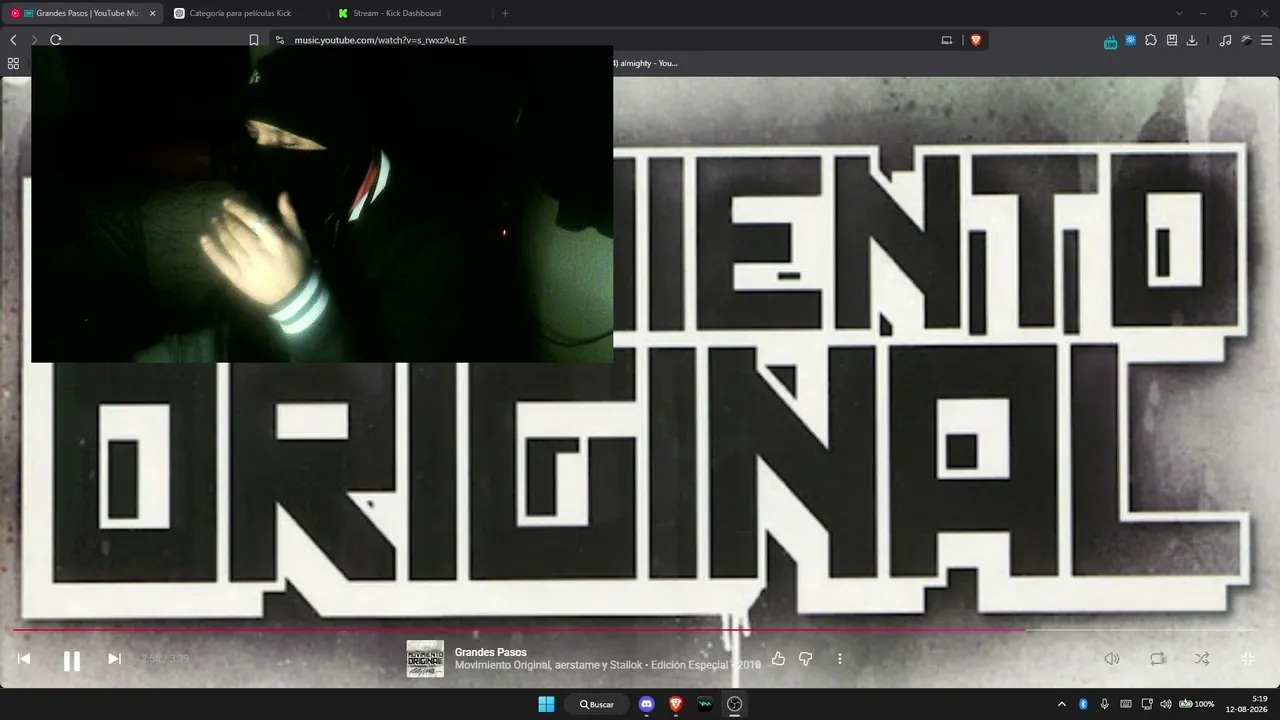Open the browser Downloads panel
The image size is (1280, 720).
1192,40
